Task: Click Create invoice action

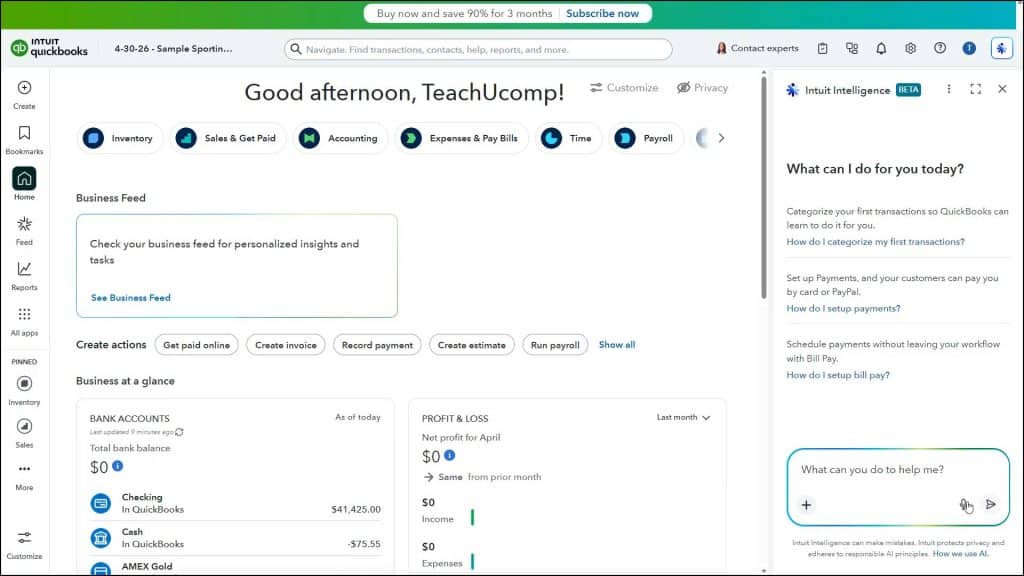Action: tap(286, 345)
